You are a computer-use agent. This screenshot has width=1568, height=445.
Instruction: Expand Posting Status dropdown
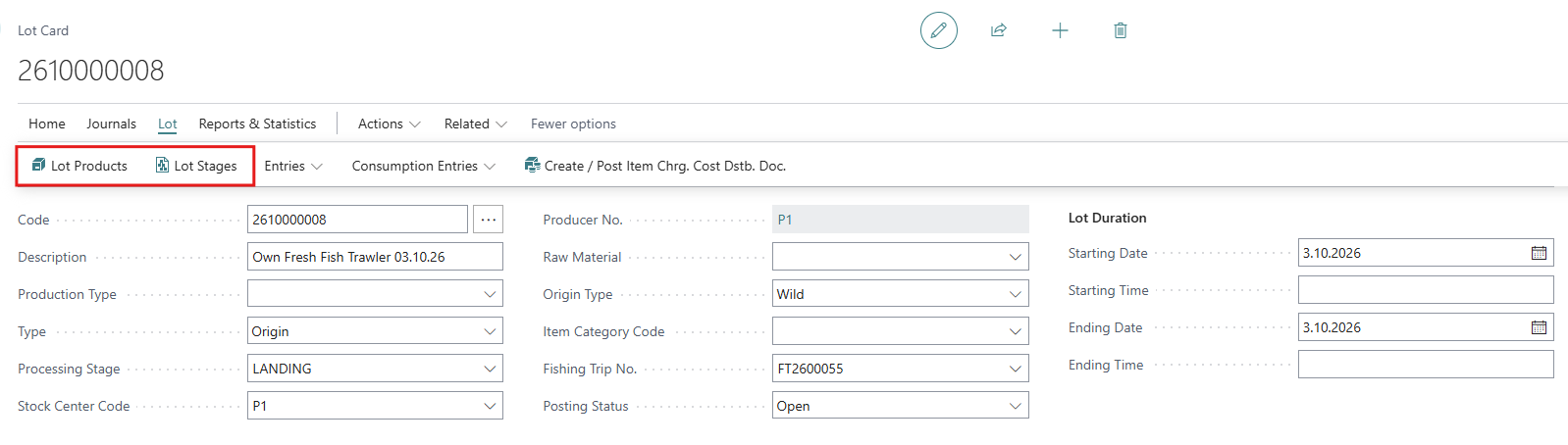1016,406
